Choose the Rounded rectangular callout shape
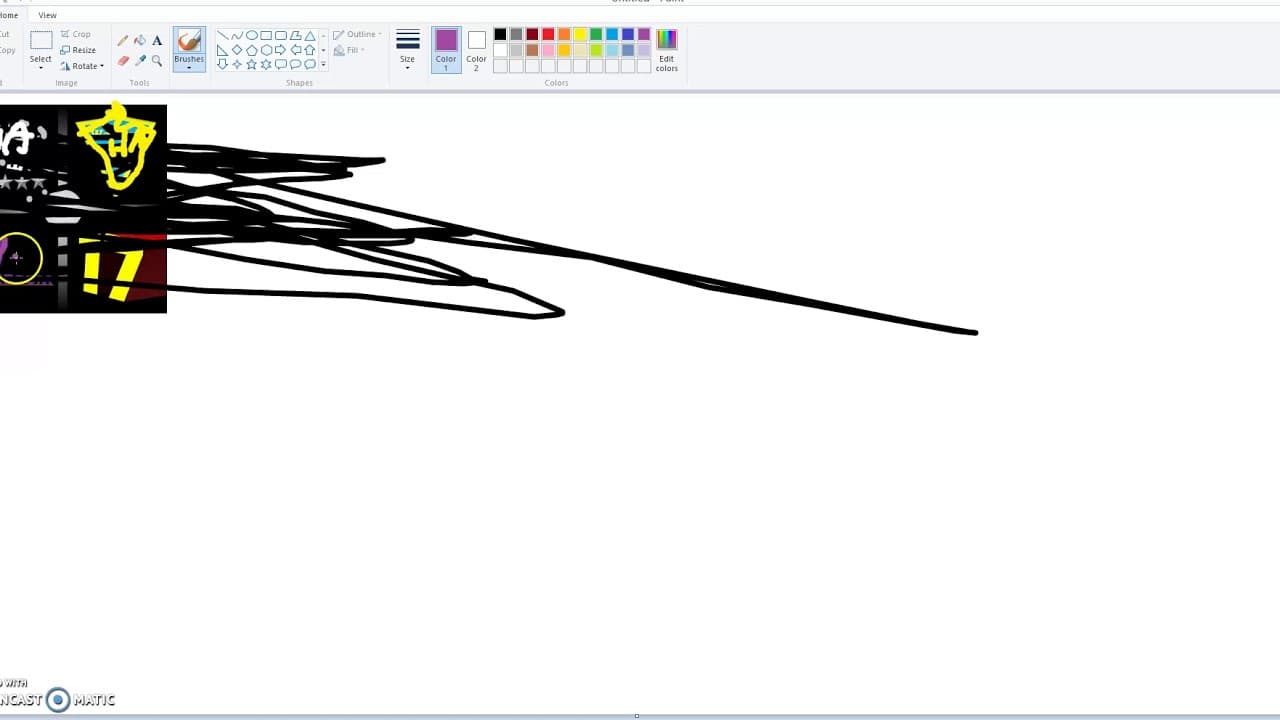 point(281,64)
